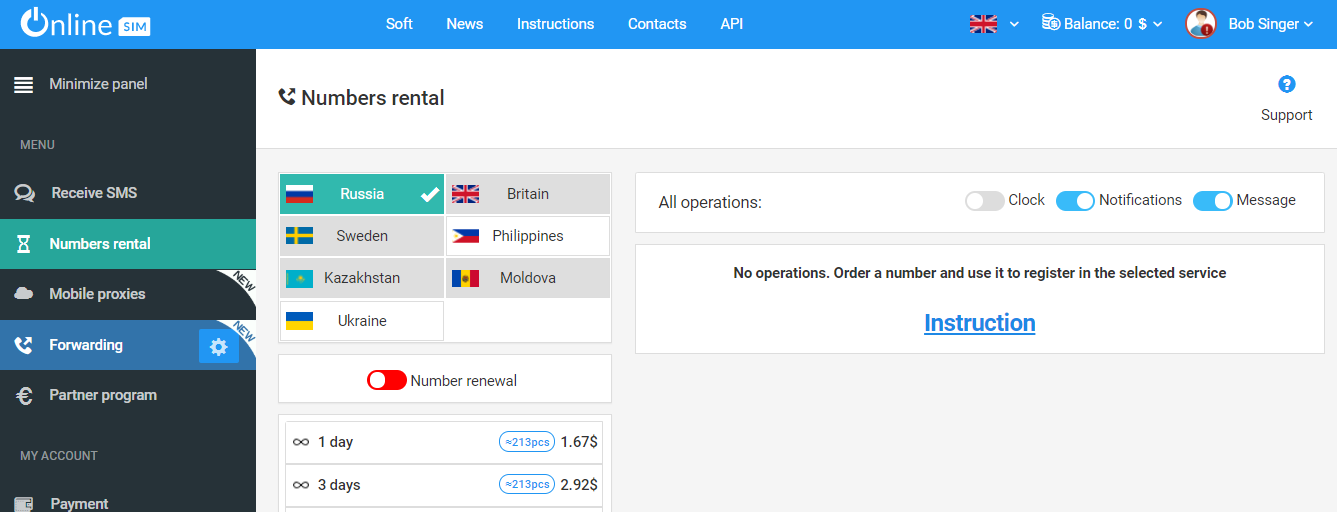Disable the Notifications switch
The height and width of the screenshot is (512, 1337).
1076,201
